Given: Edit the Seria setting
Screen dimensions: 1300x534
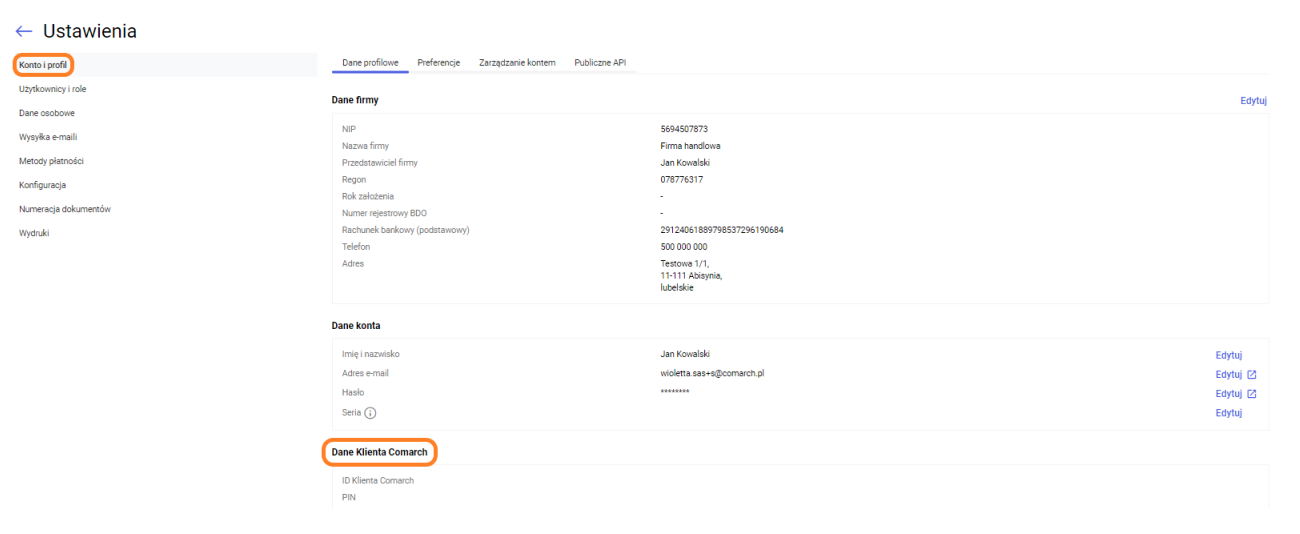Looking at the screenshot, I should coord(1228,413).
